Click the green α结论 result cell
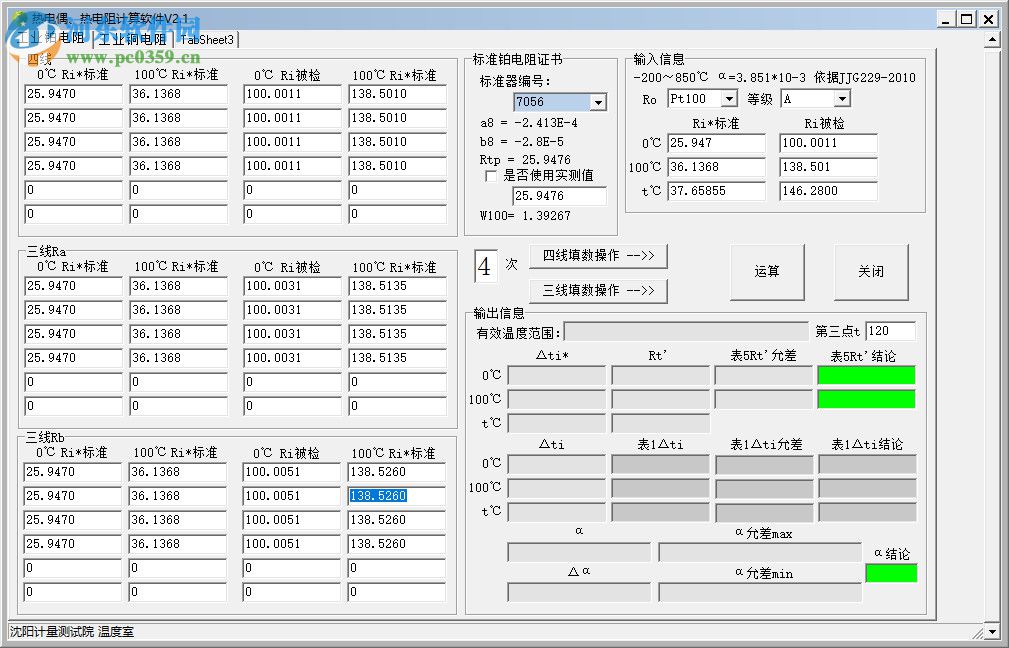This screenshot has height=648, width=1009. (889, 572)
